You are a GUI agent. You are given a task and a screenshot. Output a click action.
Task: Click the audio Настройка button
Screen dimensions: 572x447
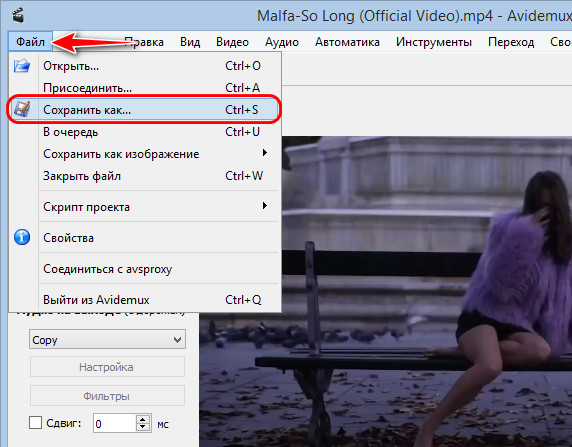tap(107, 367)
